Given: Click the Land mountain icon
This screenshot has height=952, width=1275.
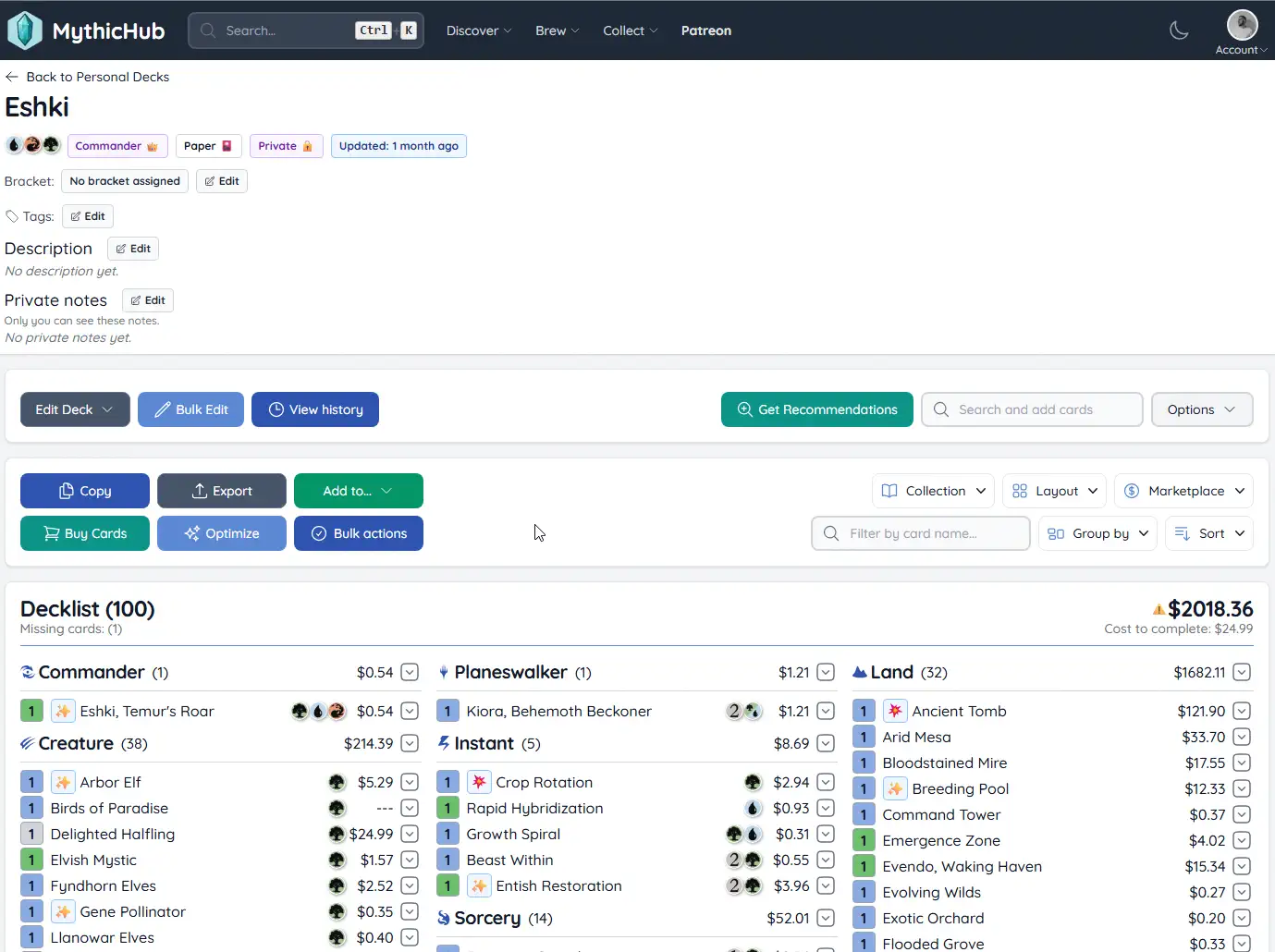Looking at the screenshot, I should point(860,672).
